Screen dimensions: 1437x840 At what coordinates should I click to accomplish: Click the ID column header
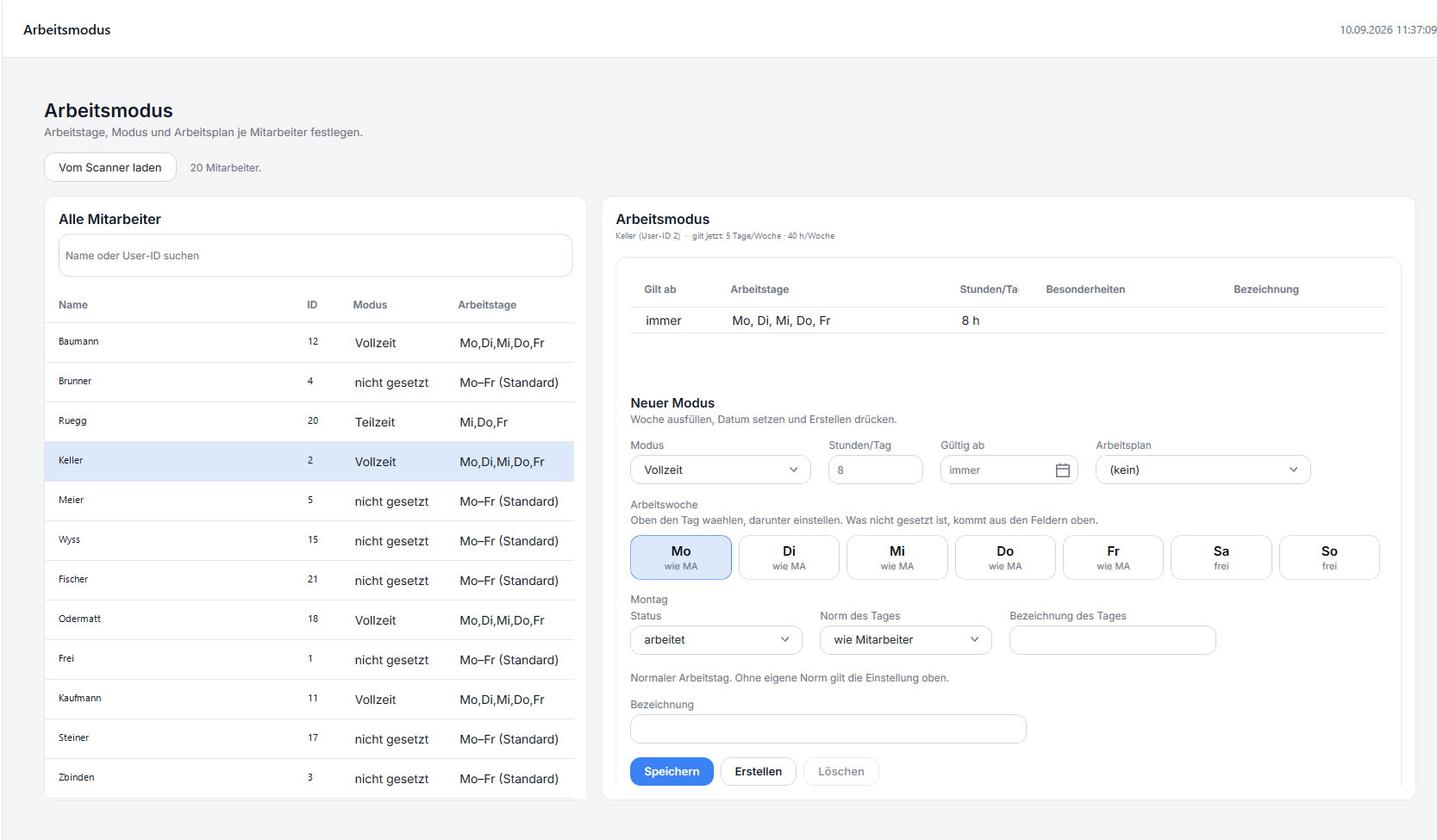coord(312,305)
